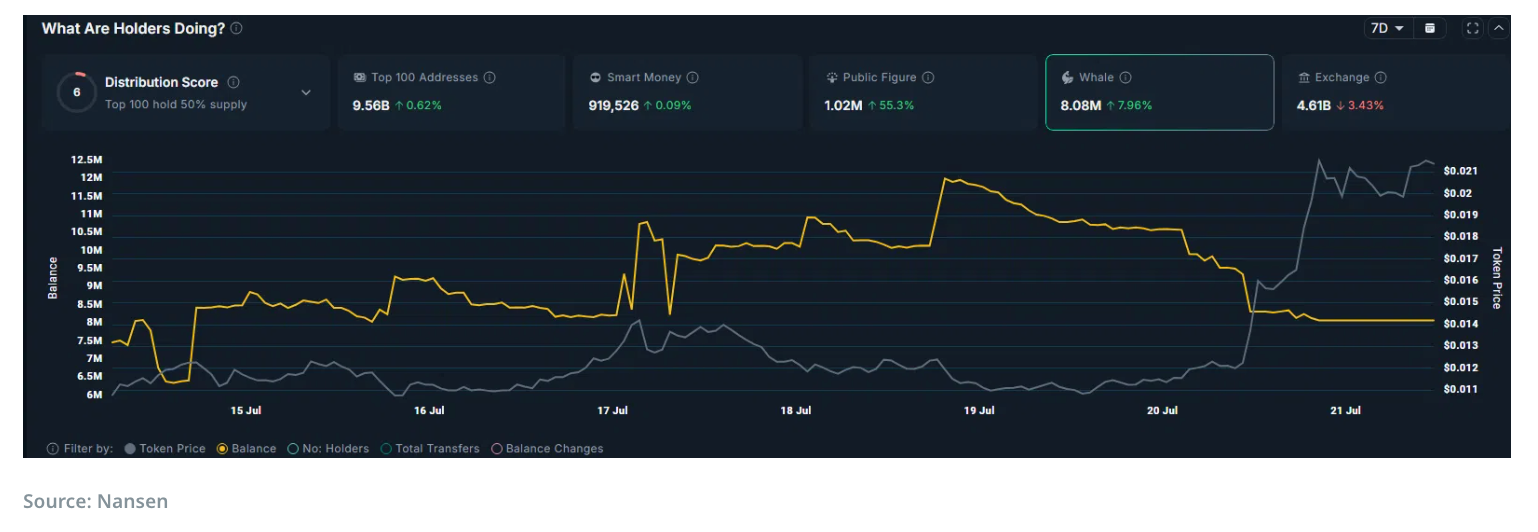Click the info icon beside Whale
The height and width of the screenshot is (532, 1538).
[x=1125, y=78]
